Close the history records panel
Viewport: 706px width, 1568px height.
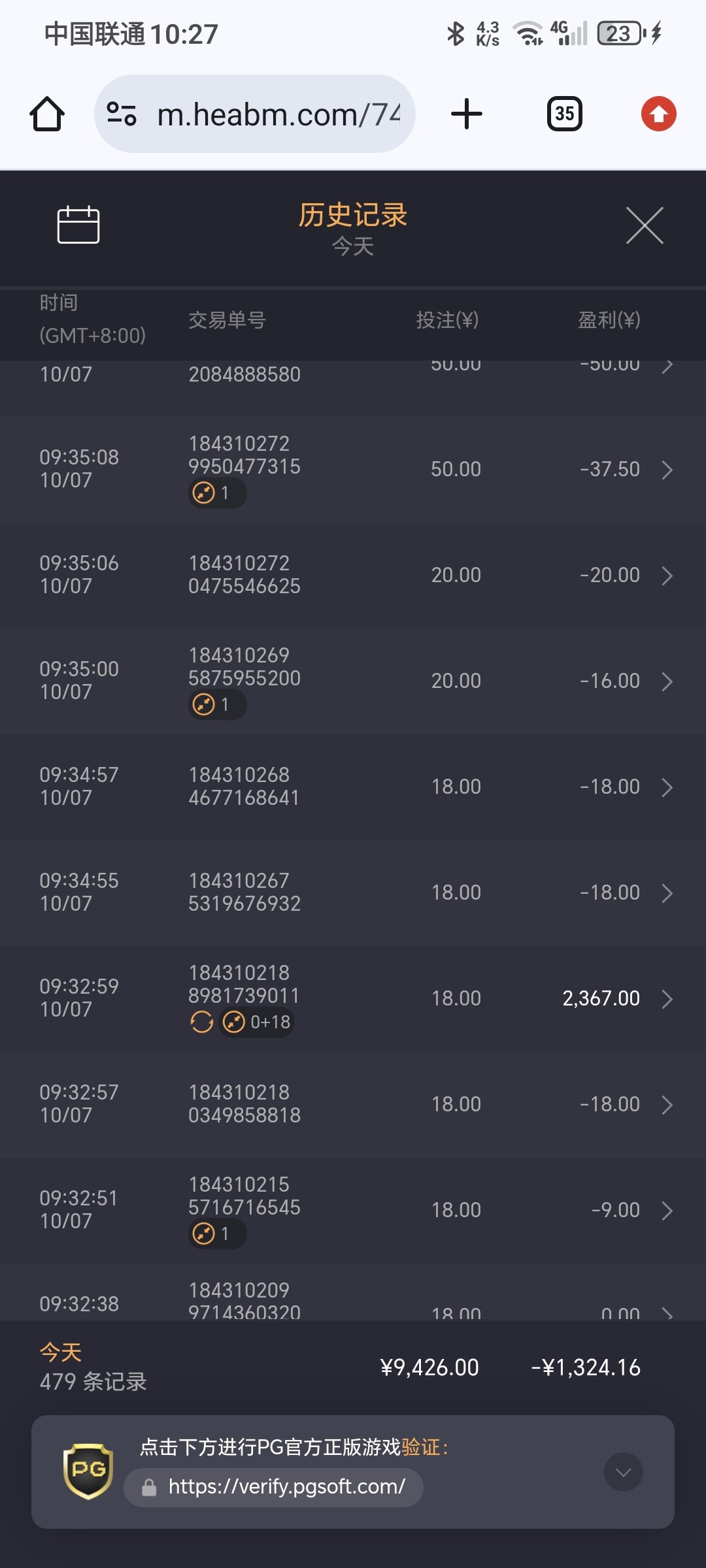click(645, 225)
